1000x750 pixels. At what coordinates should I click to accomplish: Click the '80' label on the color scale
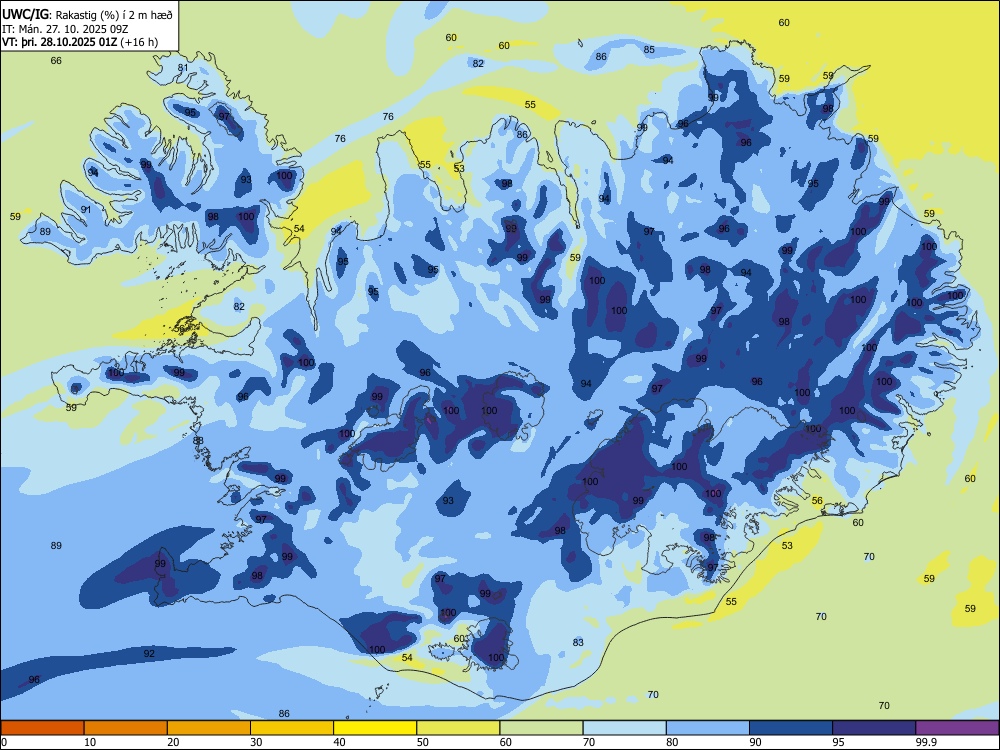[x=672, y=742]
